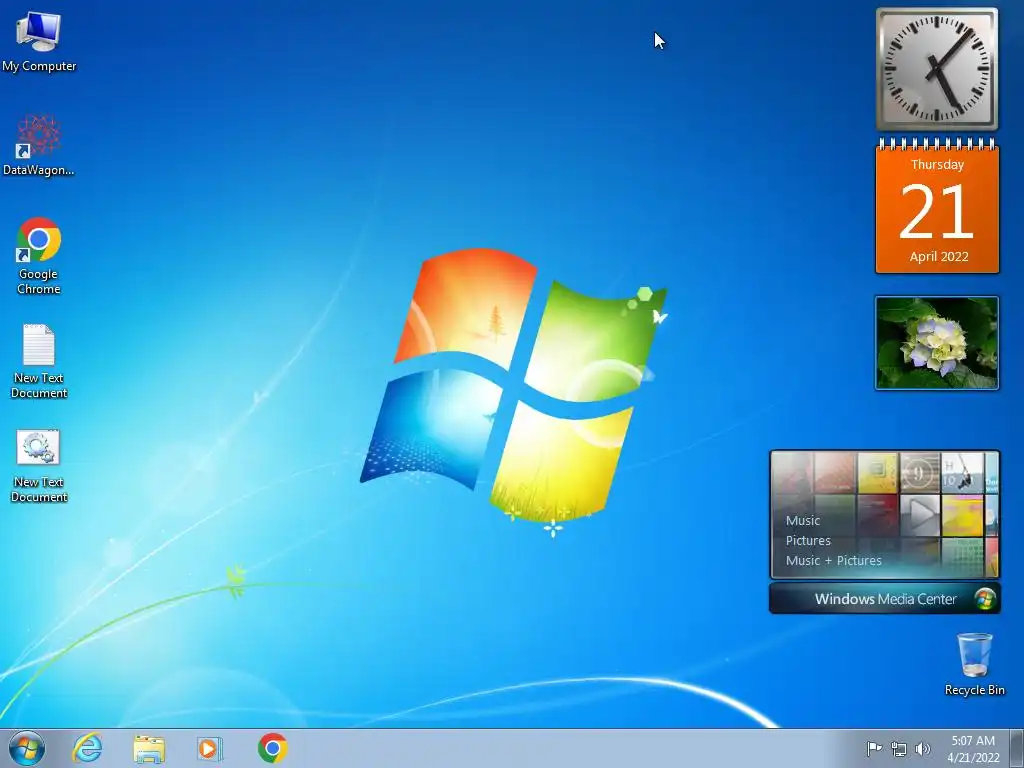
Task: Click the slide show flower picture gadget
Action: pos(936,343)
